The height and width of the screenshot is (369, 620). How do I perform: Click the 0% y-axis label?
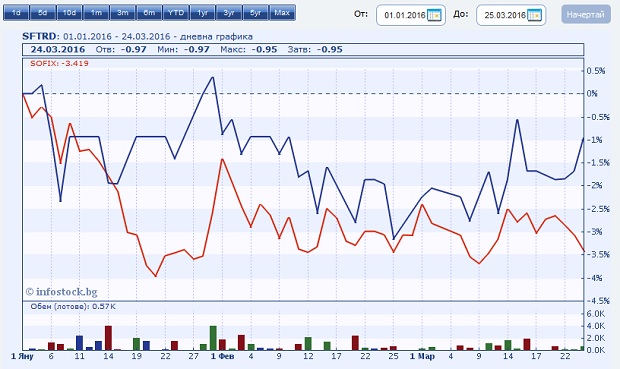pos(592,94)
